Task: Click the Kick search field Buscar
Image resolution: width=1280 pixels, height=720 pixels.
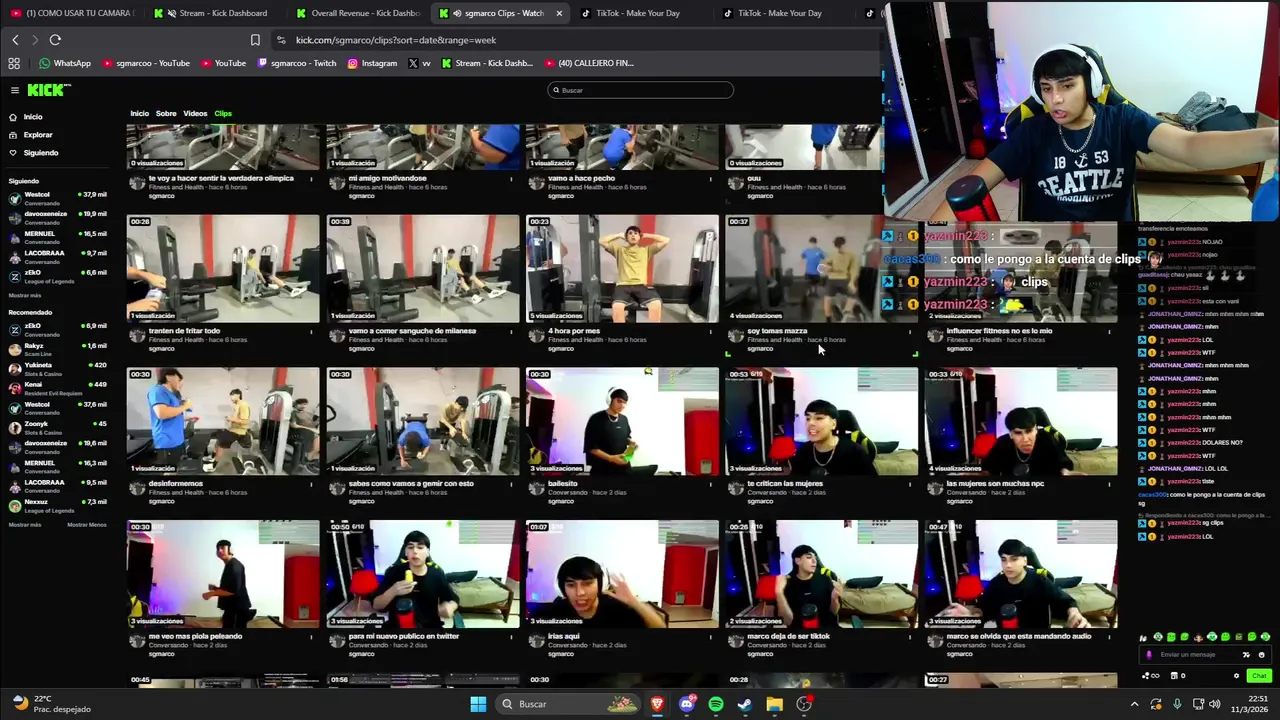Action: (x=640, y=90)
